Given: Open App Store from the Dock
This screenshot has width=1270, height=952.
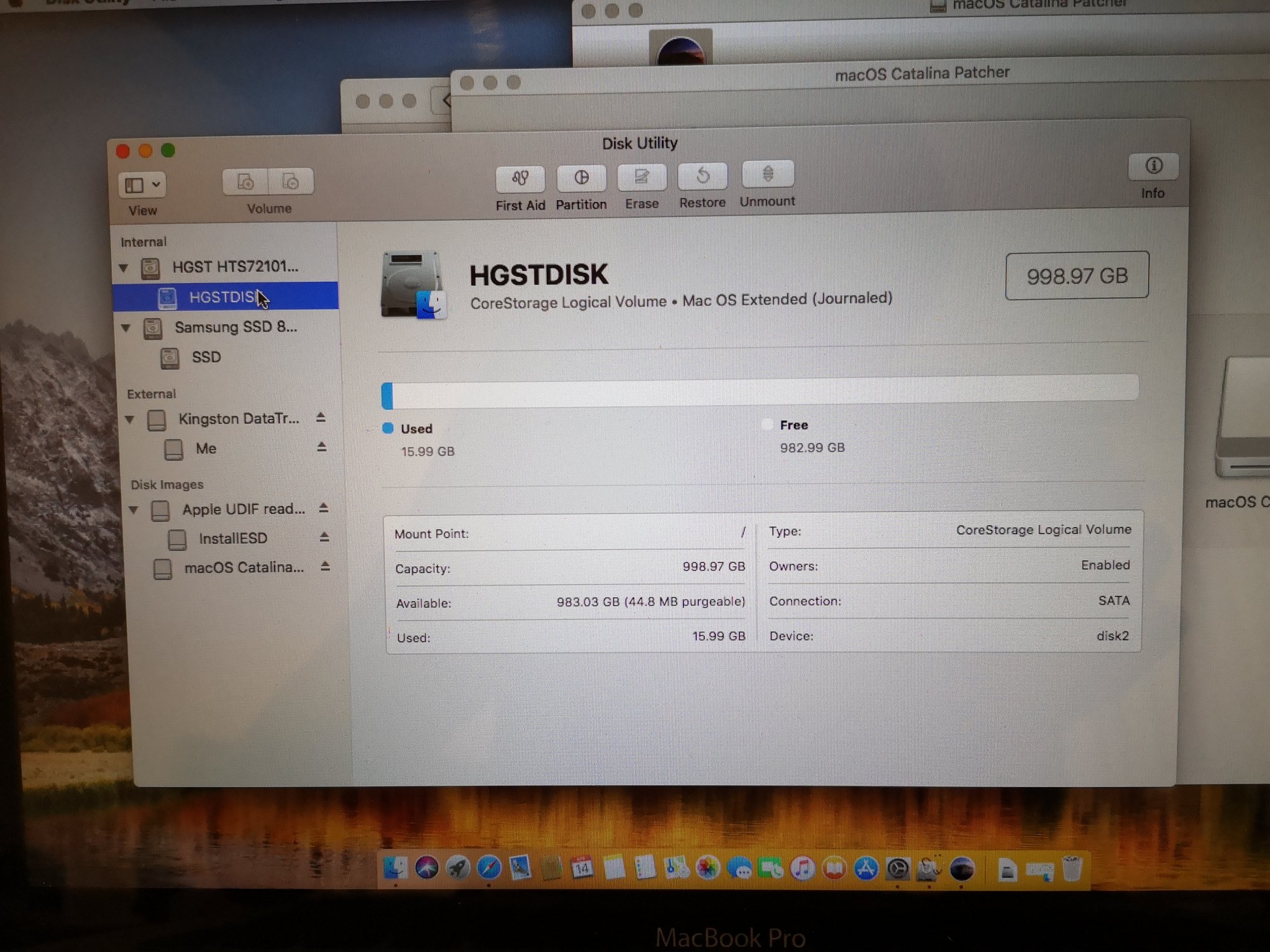Looking at the screenshot, I should 866,868.
